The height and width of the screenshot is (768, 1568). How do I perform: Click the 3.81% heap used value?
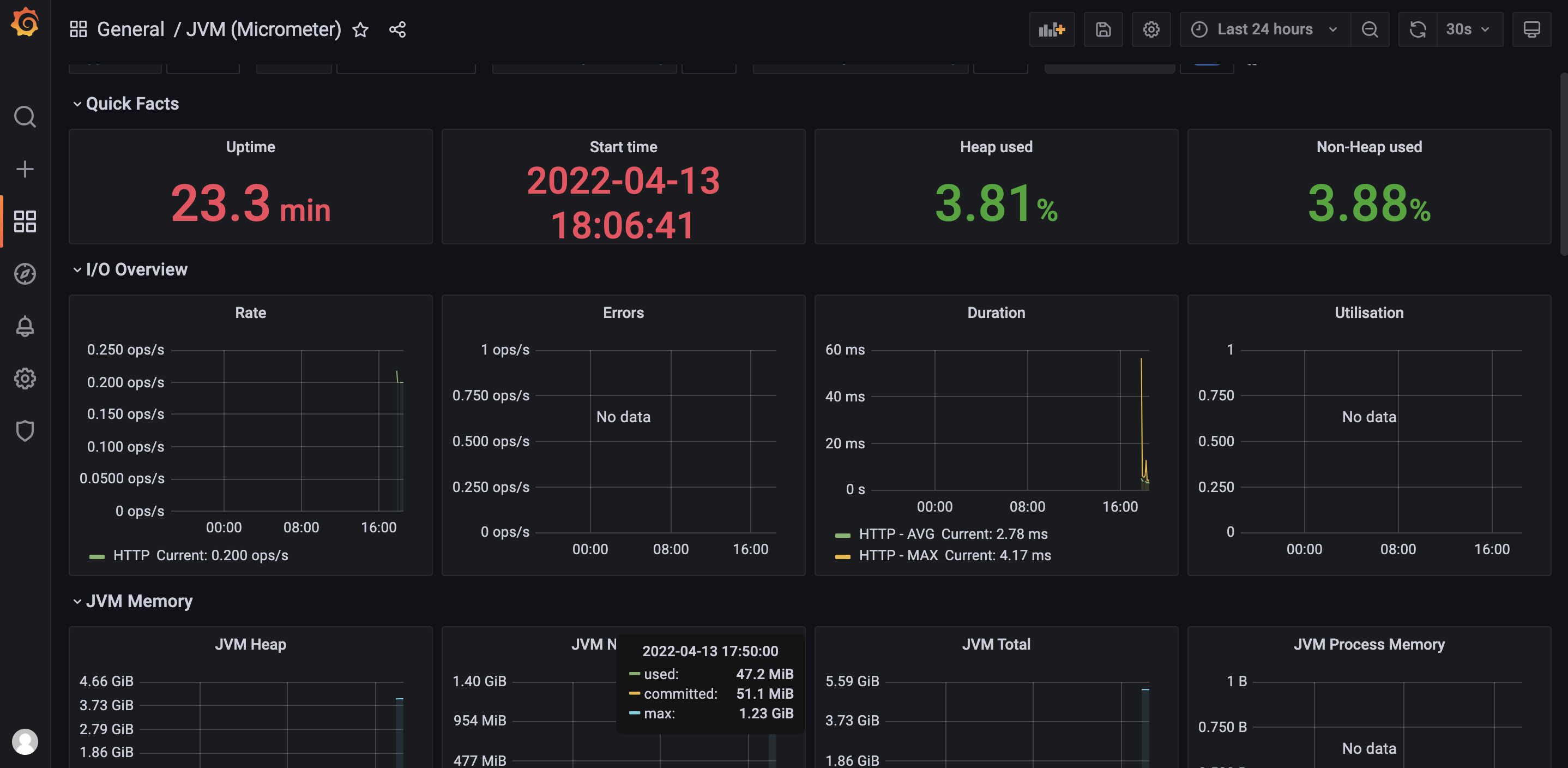[996, 203]
